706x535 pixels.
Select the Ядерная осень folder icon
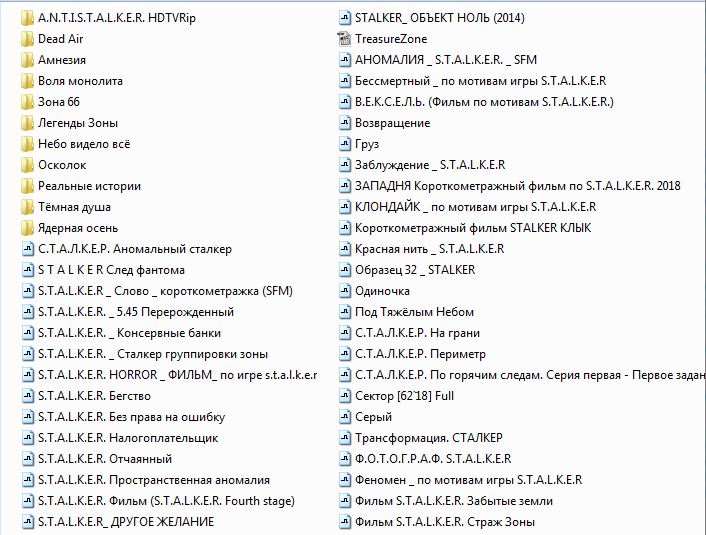point(27,228)
